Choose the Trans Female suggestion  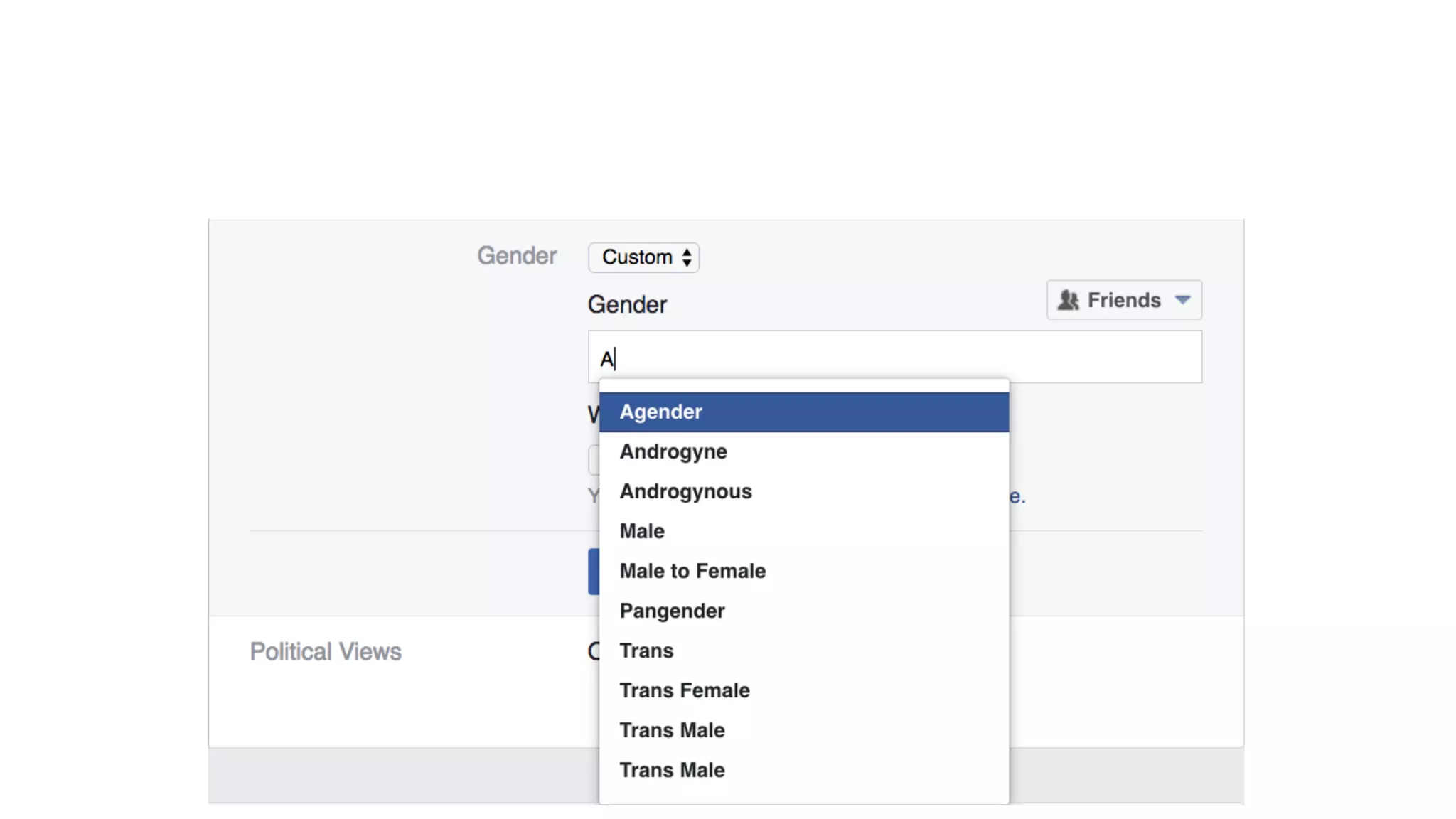(685, 691)
